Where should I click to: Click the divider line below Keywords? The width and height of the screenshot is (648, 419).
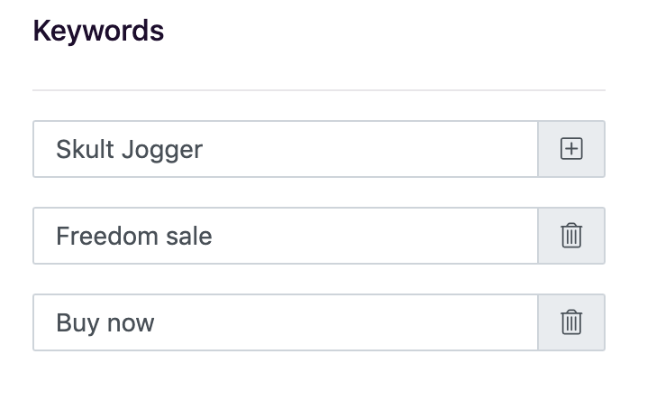(x=318, y=90)
